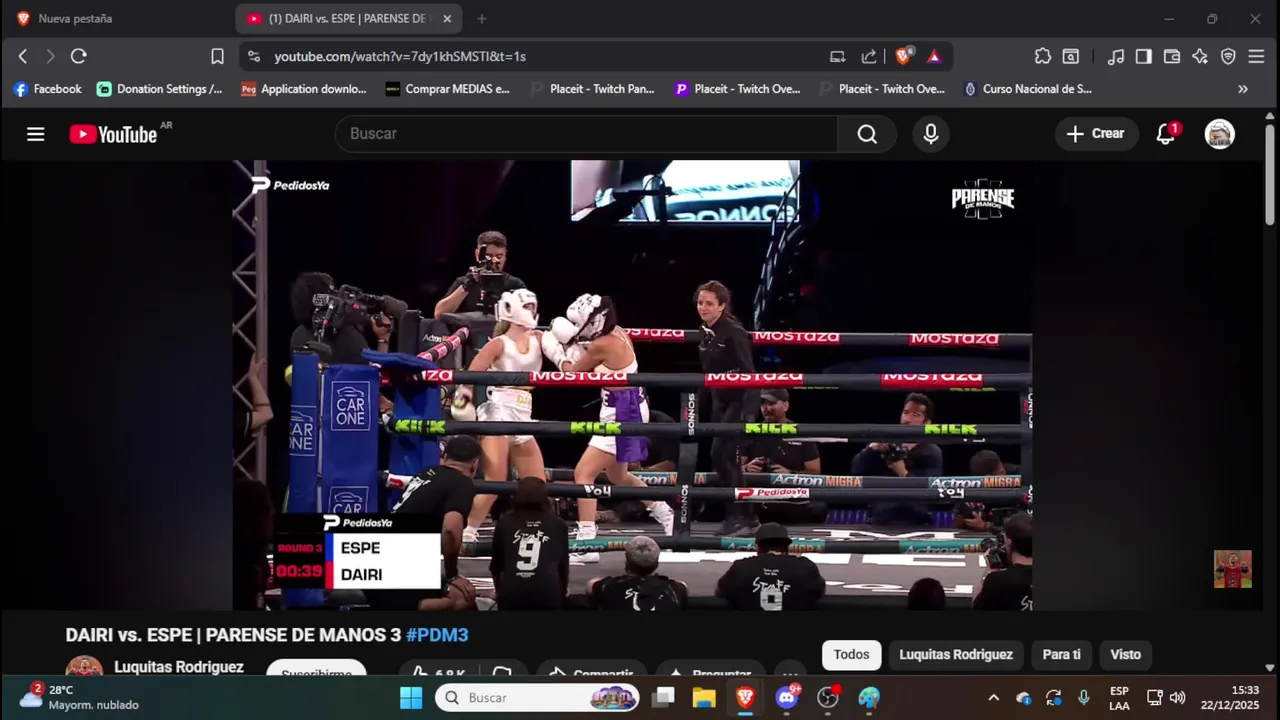Viewport: 1280px width, 720px height.
Task: Expand the system tray hidden icons chevron
Action: click(x=993, y=698)
